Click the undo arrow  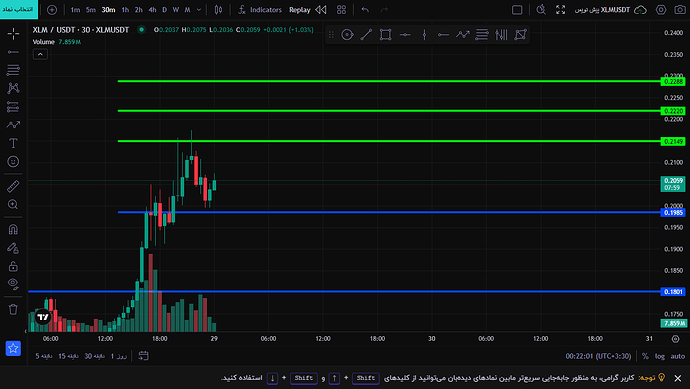coord(365,10)
